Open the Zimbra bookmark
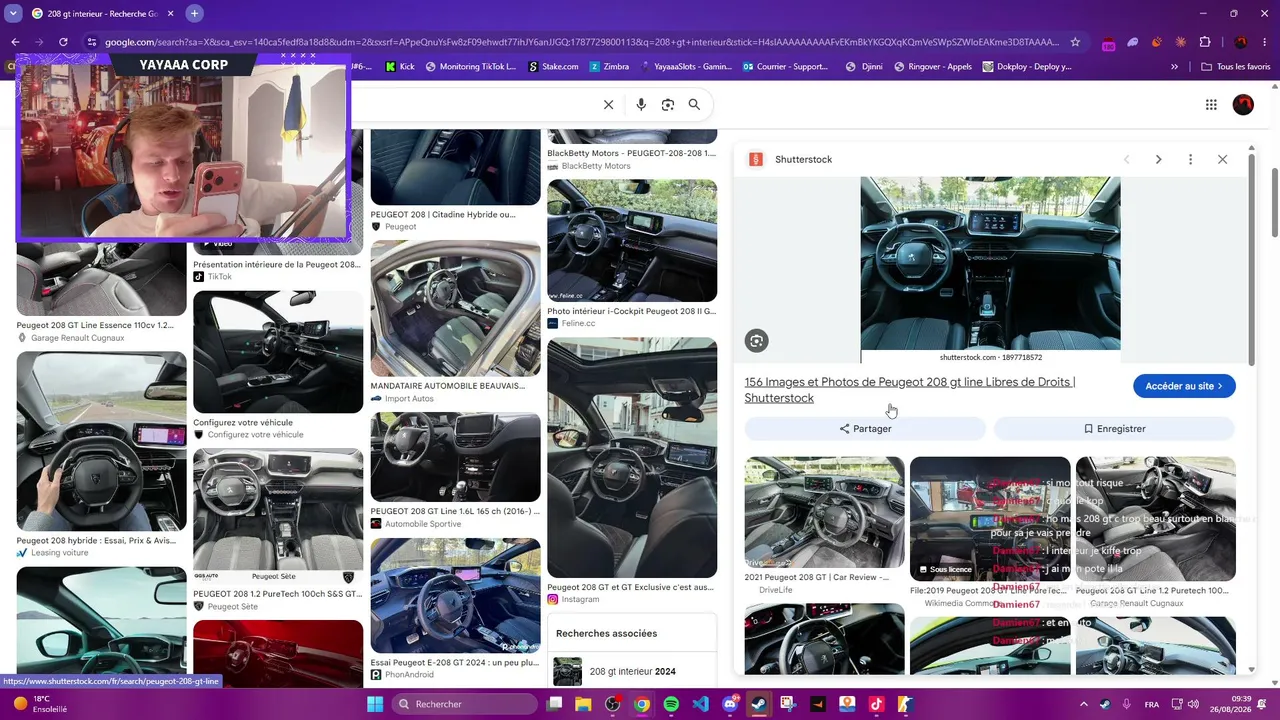 coord(609,67)
